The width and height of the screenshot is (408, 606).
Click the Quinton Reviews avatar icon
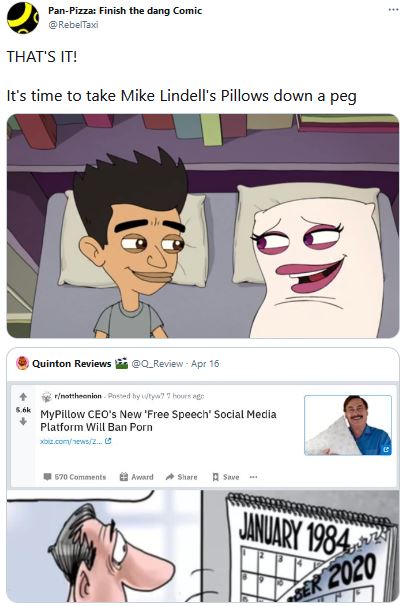tap(22, 363)
